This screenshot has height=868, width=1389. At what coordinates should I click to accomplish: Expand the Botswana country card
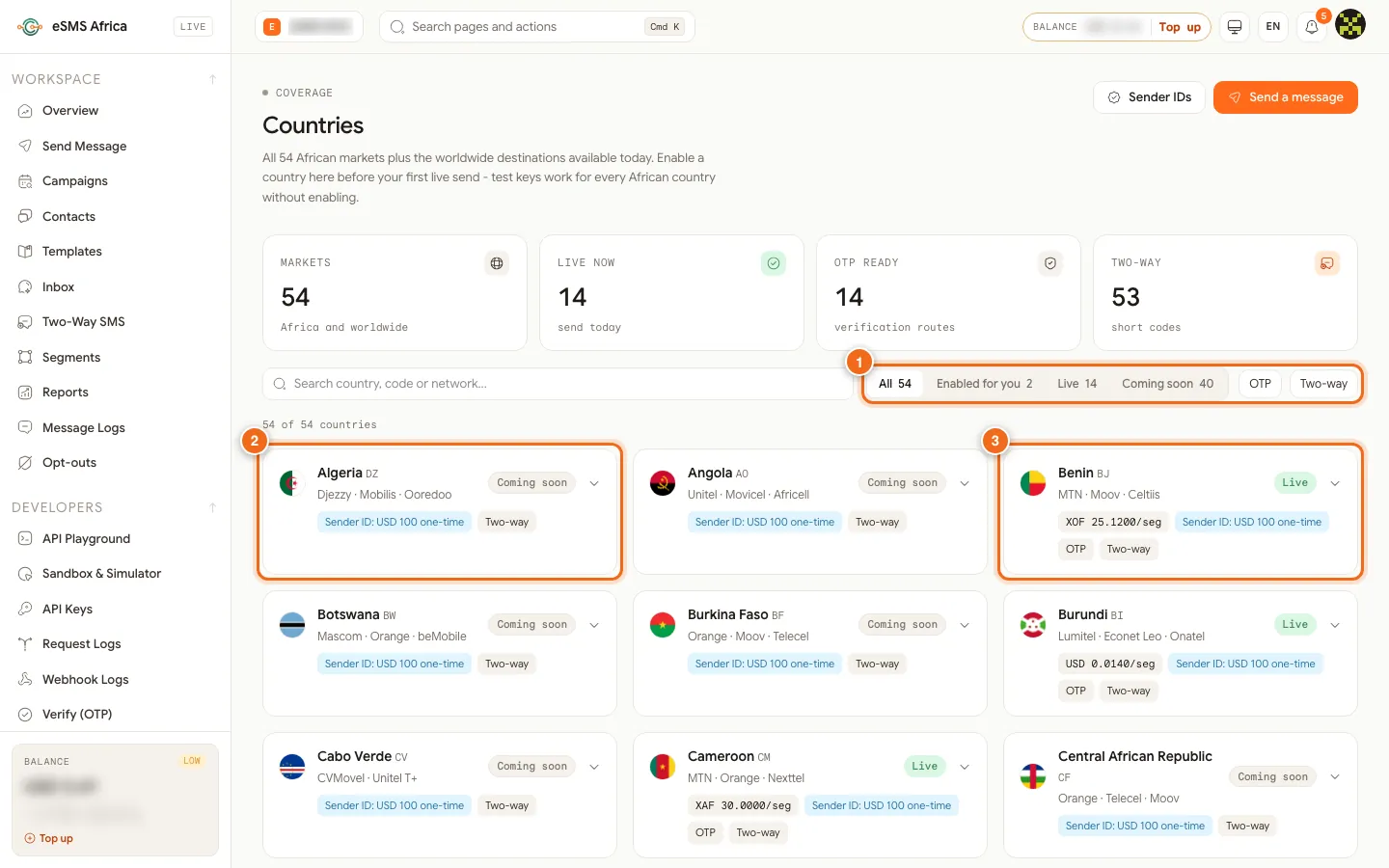[594, 625]
